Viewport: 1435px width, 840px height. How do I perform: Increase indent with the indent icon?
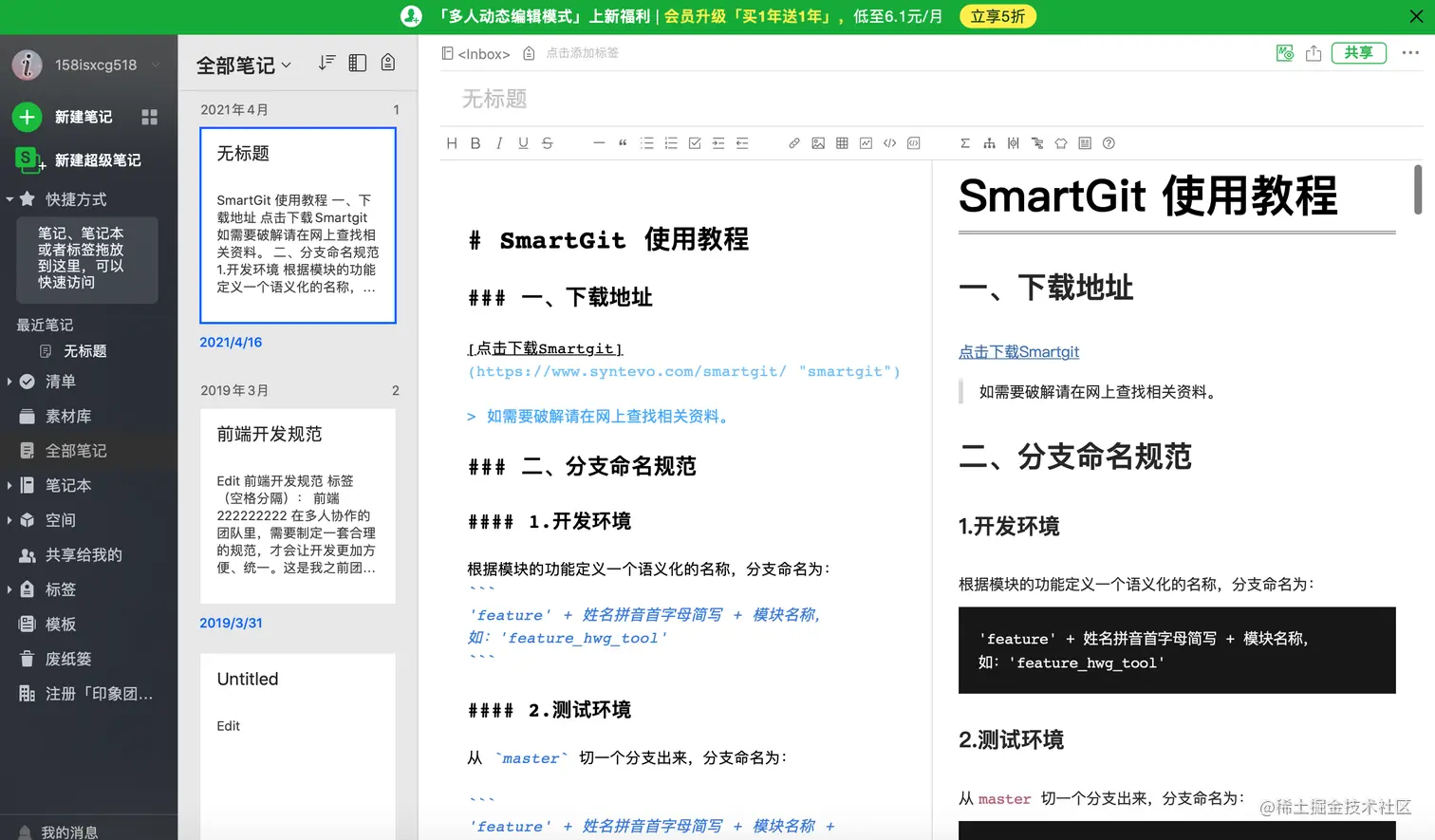point(718,143)
